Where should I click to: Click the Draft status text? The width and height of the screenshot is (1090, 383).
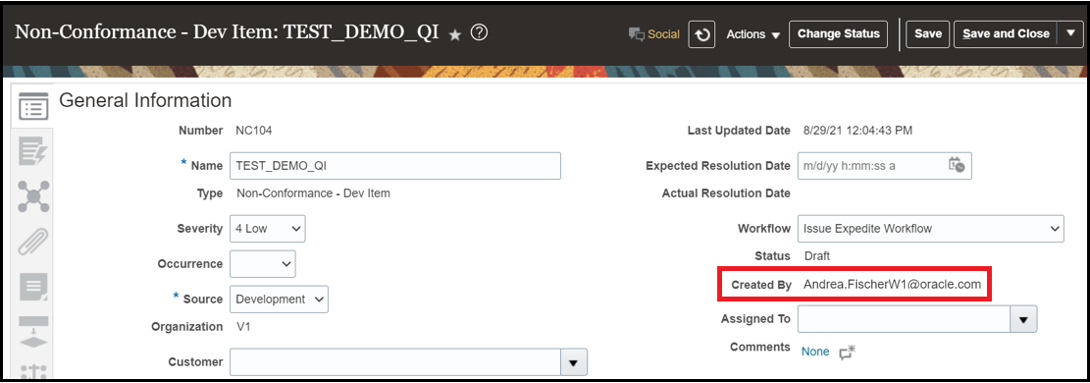[x=817, y=256]
